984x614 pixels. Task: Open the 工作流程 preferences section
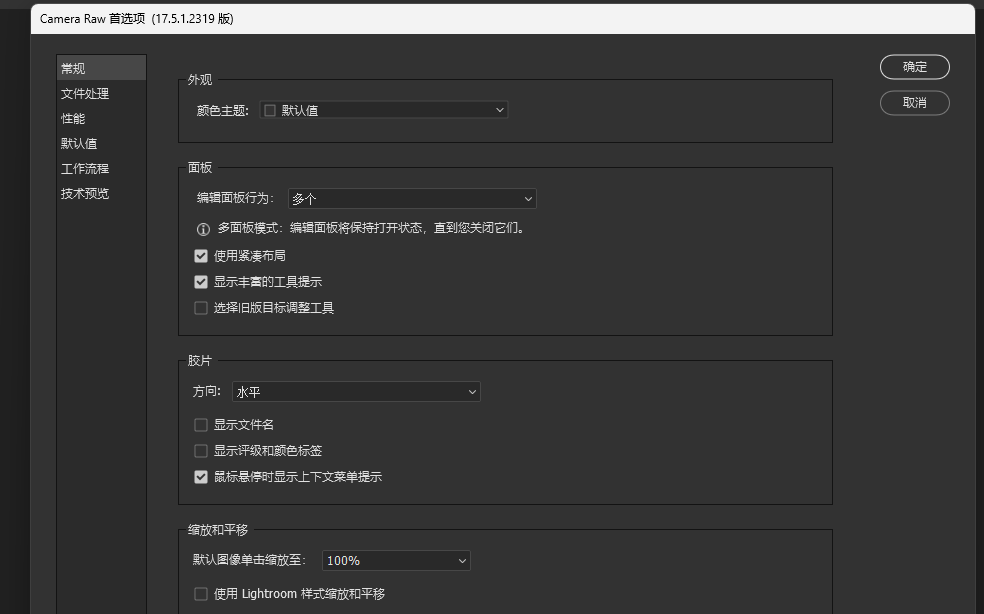click(85, 169)
